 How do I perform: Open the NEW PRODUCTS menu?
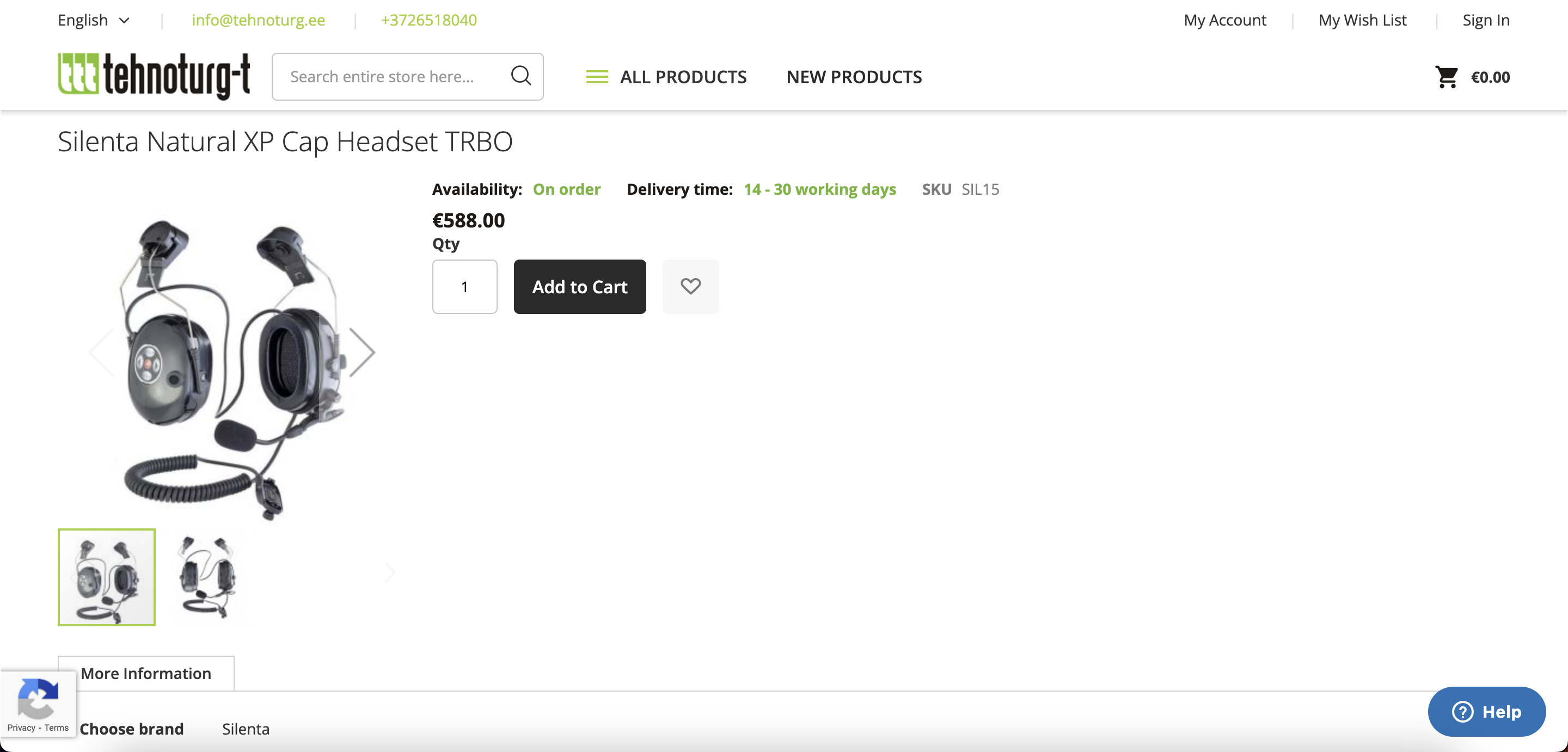[x=853, y=77]
